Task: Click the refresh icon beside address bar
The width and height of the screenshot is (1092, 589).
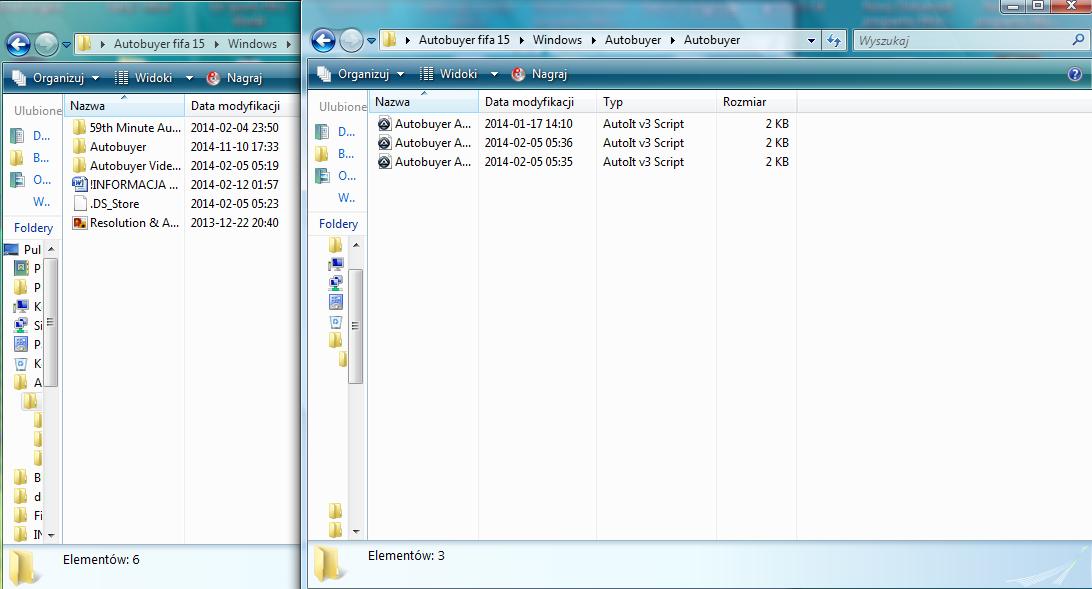Action: coord(834,40)
